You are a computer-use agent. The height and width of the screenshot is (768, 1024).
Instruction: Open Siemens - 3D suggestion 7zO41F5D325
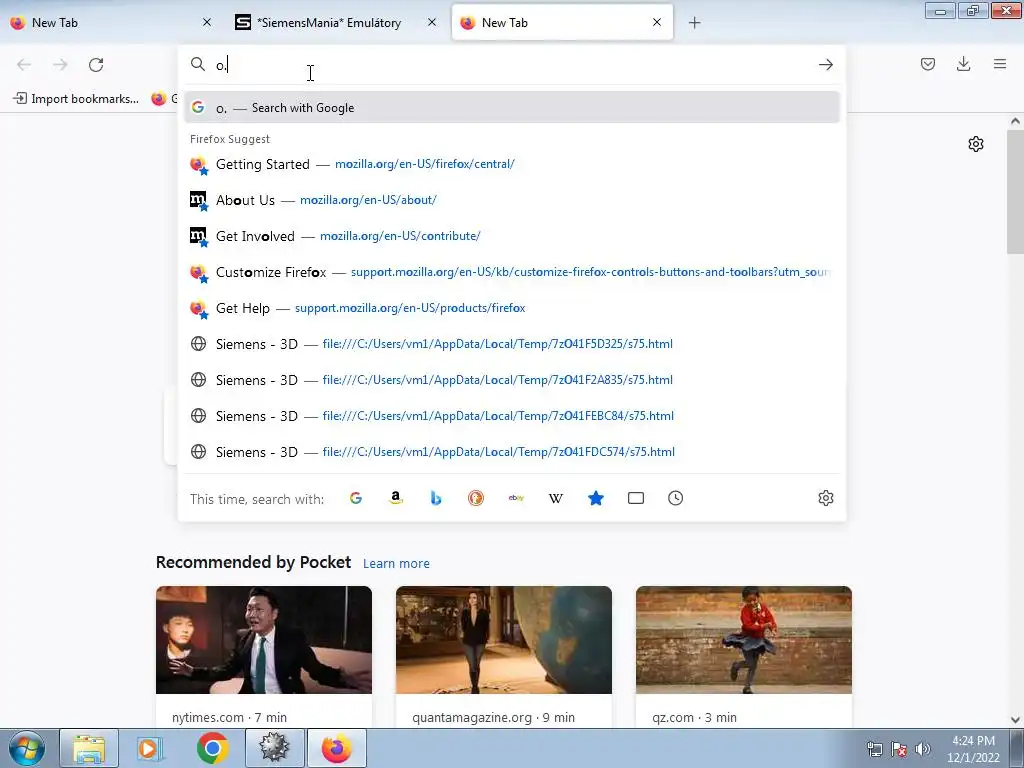[511, 344]
